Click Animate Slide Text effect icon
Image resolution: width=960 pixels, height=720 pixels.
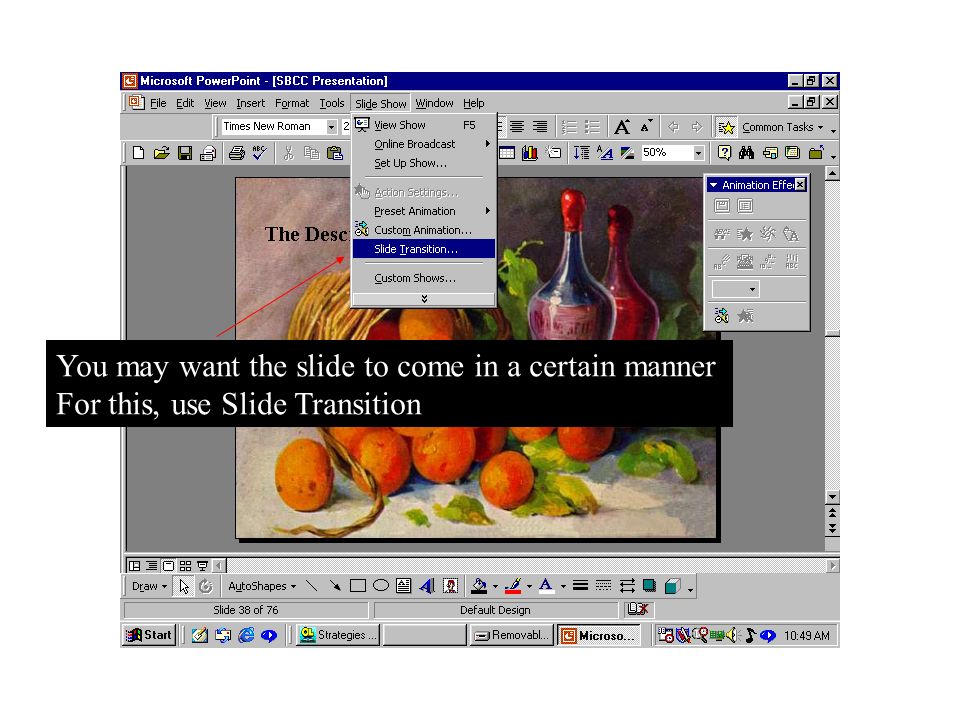click(x=745, y=206)
